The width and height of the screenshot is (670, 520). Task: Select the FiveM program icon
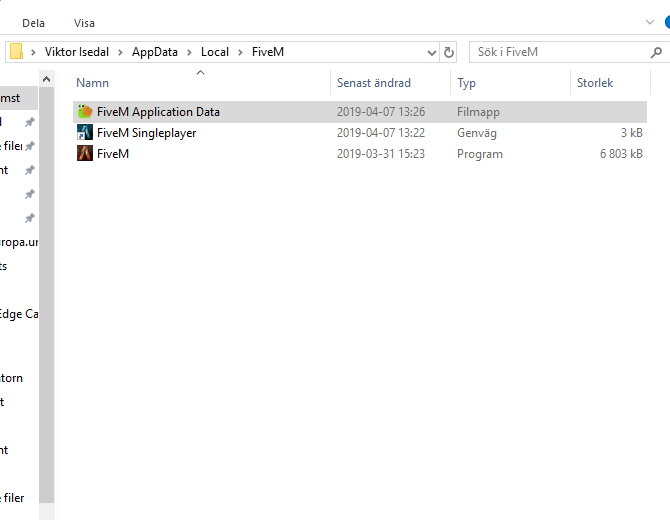pyautogui.click(x=85, y=153)
